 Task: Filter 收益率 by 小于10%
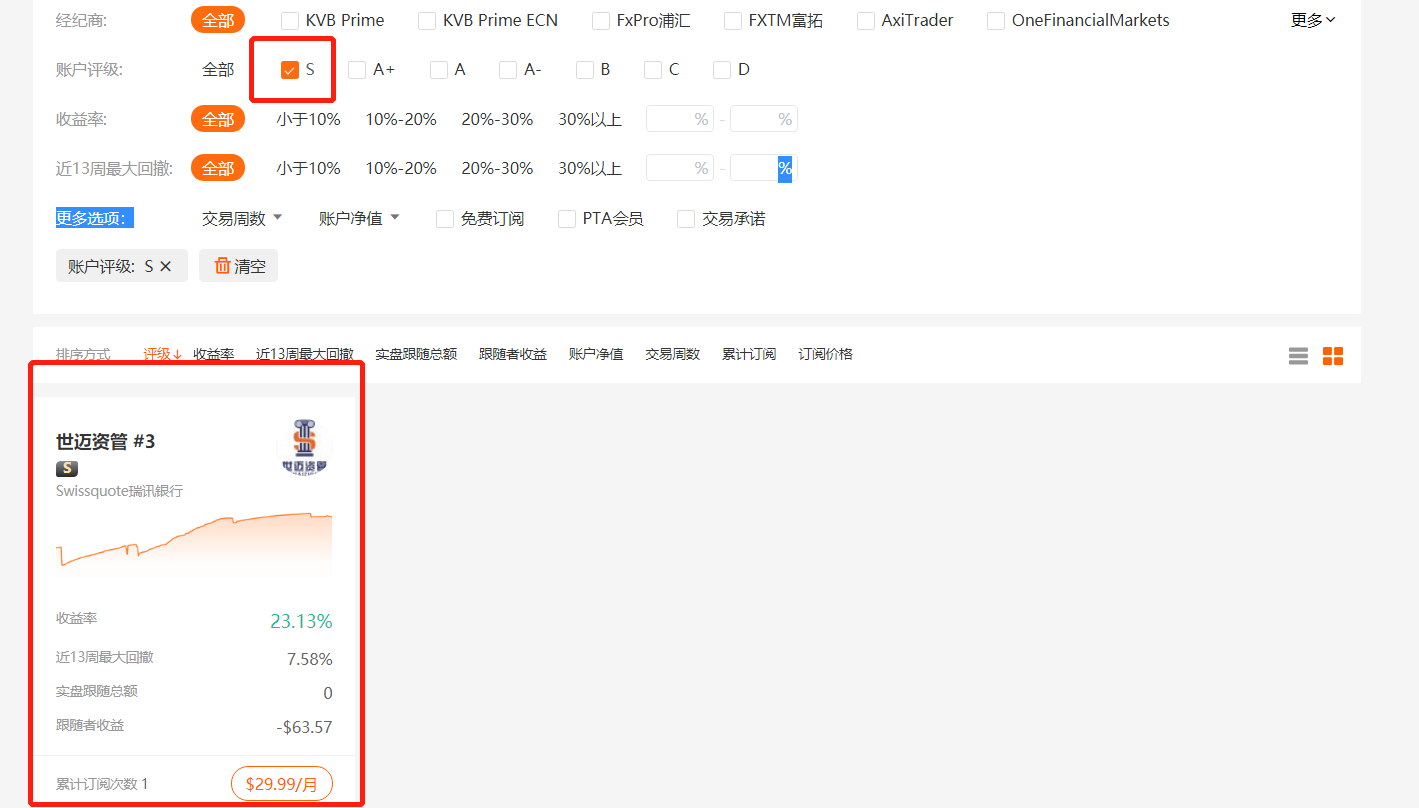[308, 119]
